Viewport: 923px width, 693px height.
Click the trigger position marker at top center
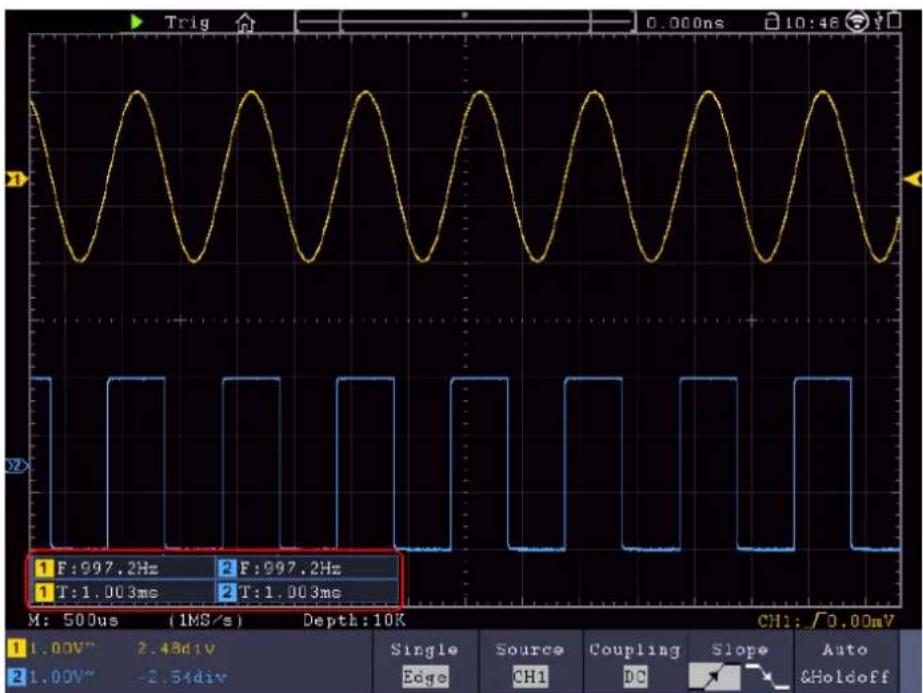pyautogui.click(x=465, y=15)
